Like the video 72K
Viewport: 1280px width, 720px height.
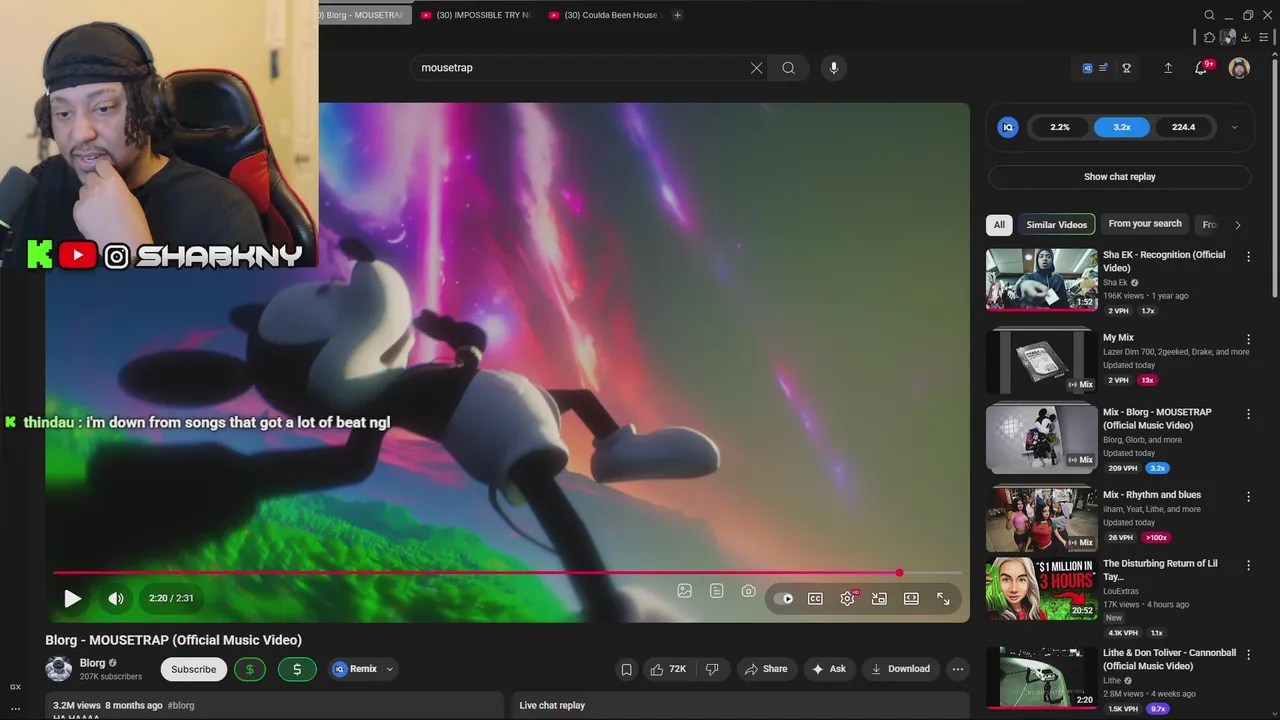click(x=668, y=669)
